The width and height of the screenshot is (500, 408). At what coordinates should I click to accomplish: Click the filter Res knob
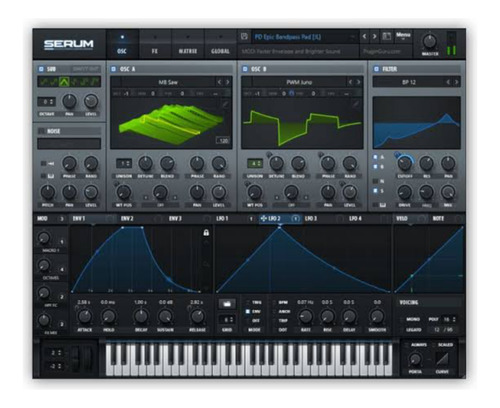[x=426, y=163]
